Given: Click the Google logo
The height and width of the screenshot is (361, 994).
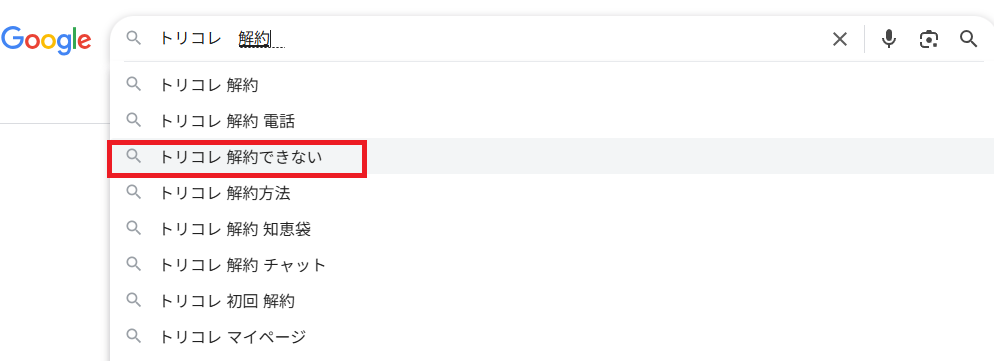Looking at the screenshot, I should tap(46, 40).
